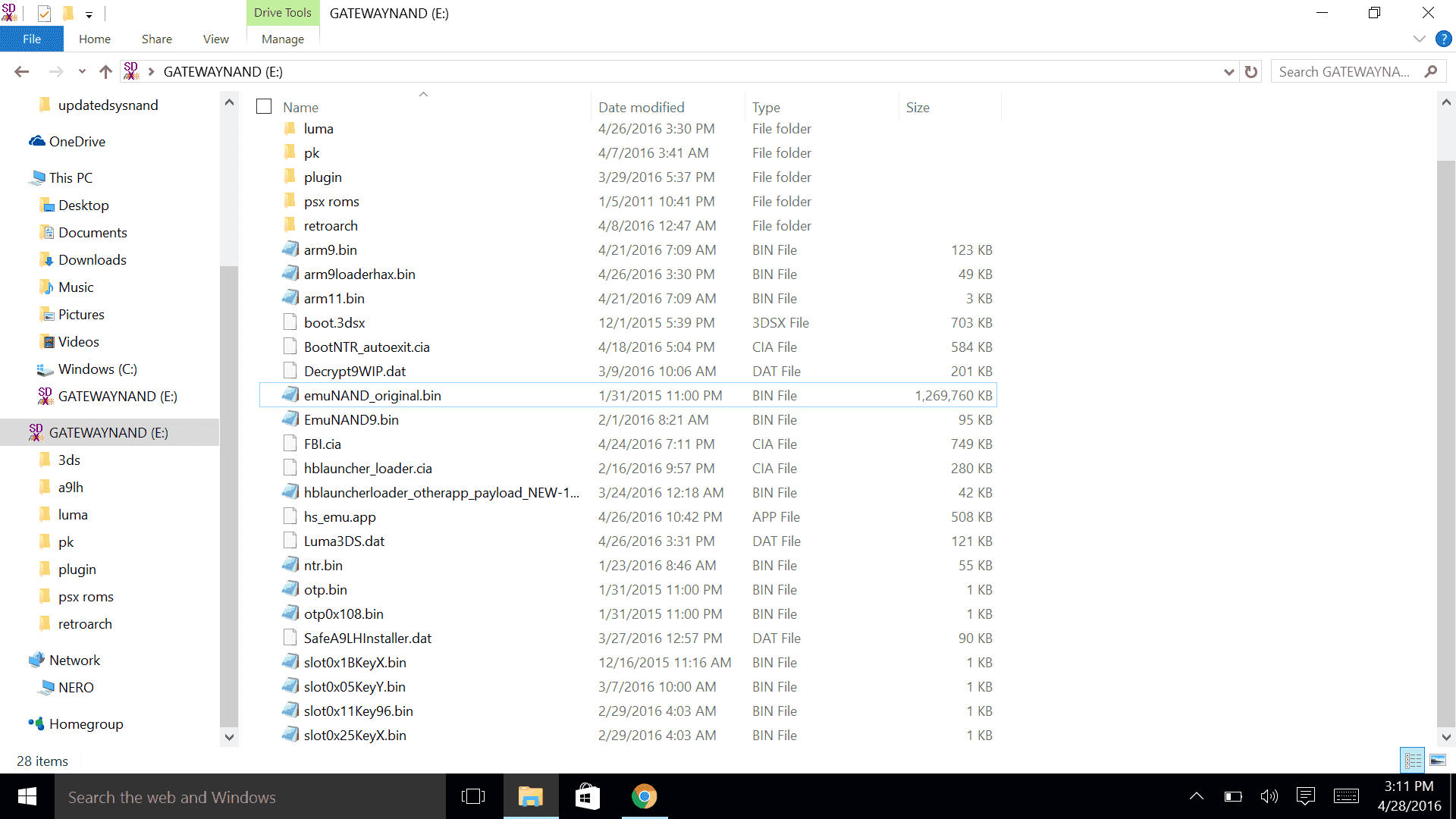Expand the ribbon with the chevron
The height and width of the screenshot is (819, 1456).
pyautogui.click(x=1420, y=39)
